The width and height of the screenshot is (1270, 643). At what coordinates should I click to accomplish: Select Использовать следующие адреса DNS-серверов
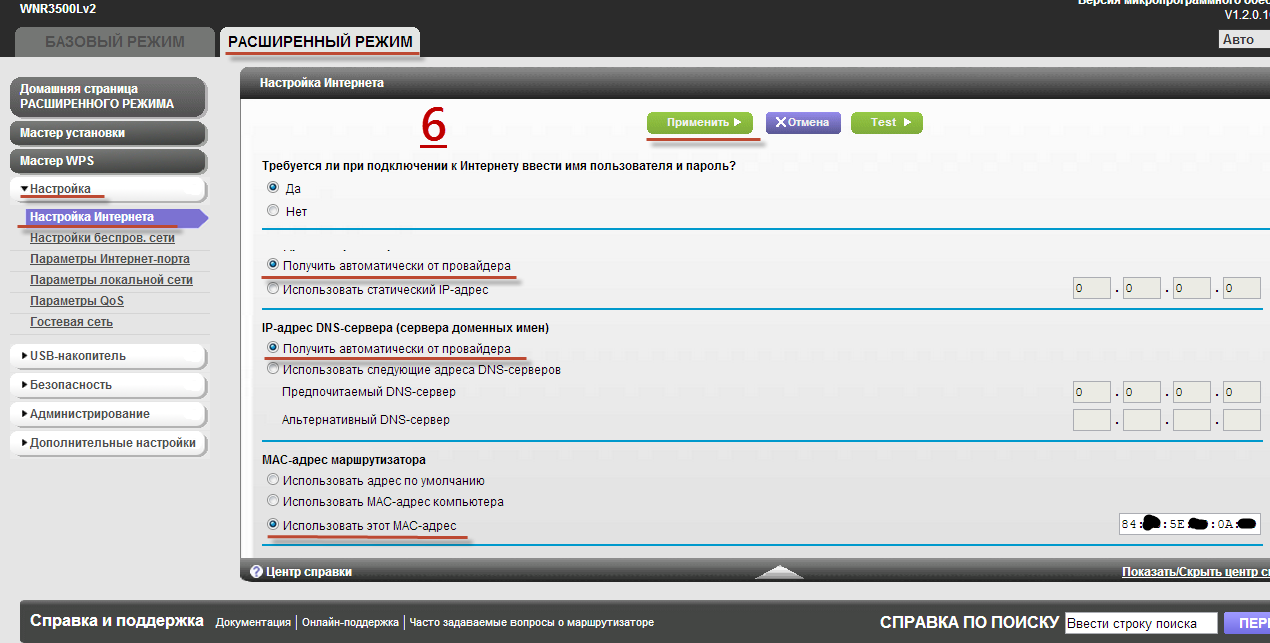273,368
